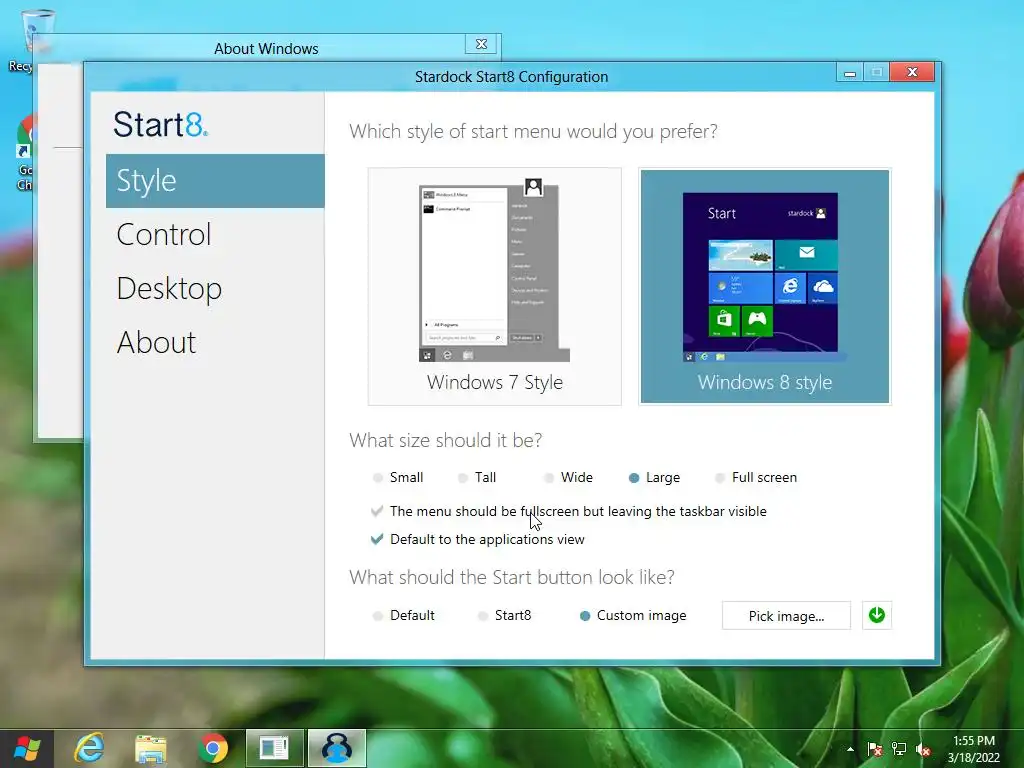Open the Desktop settings section
1024x768 pixels.
pyautogui.click(x=169, y=289)
